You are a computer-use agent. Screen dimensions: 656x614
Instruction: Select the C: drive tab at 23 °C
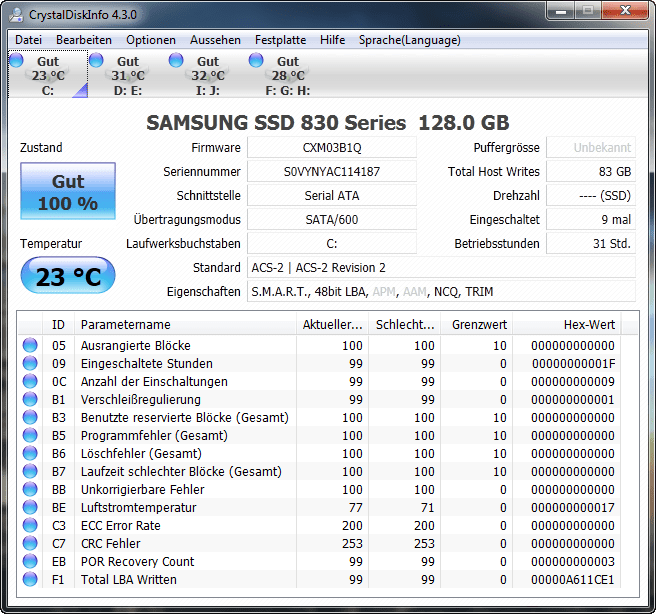[48, 74]
